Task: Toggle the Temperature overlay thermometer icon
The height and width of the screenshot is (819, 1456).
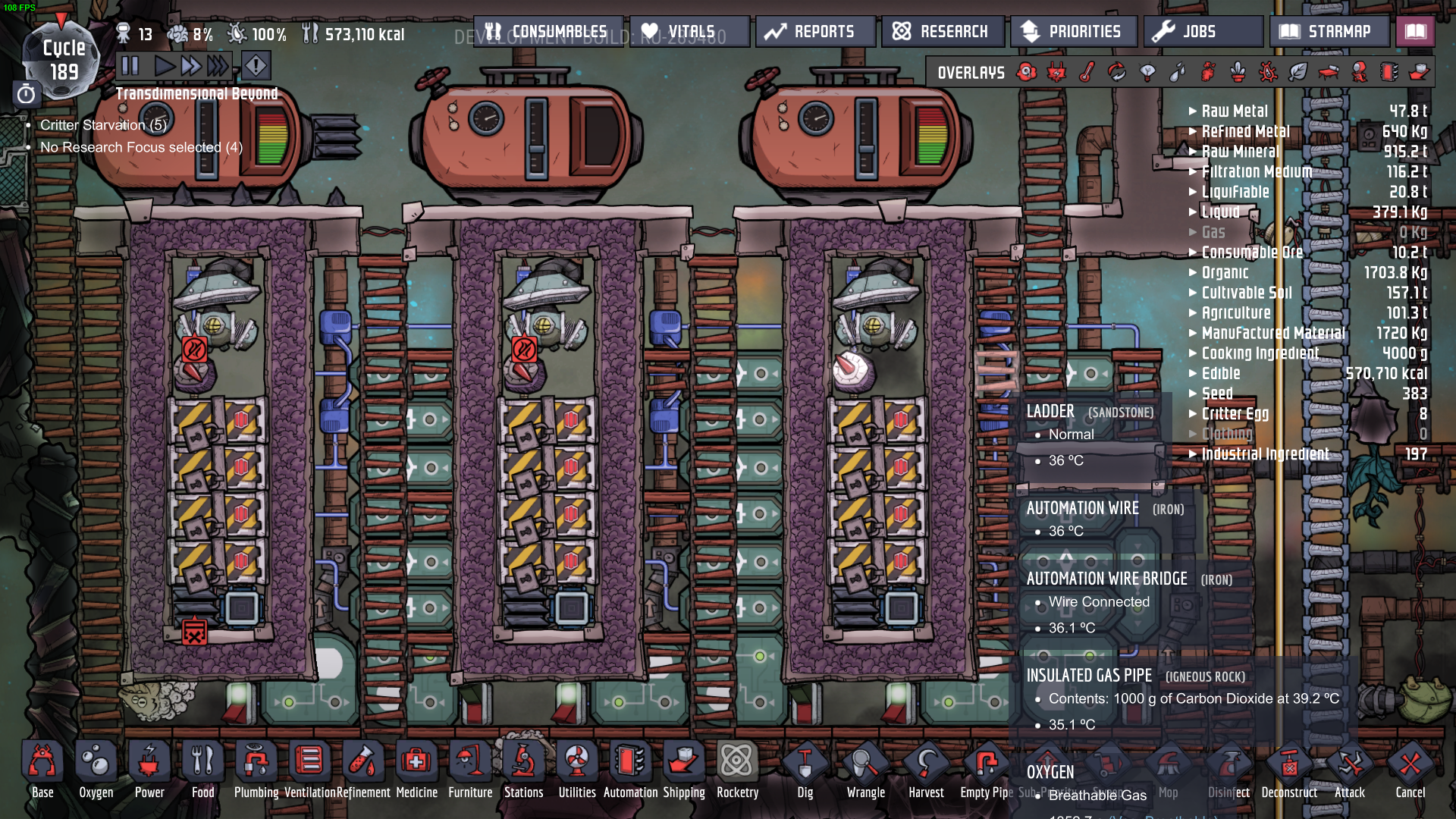Action: [x=1087, y=72]
